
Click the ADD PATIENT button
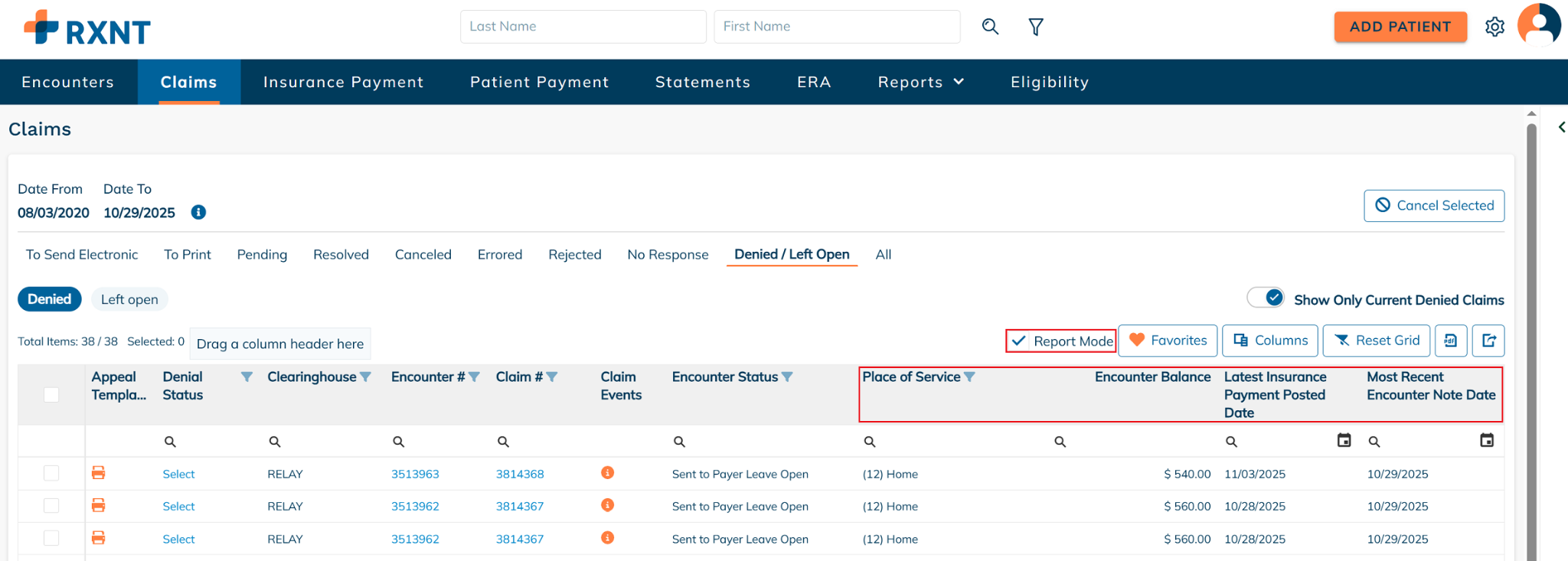[x=1400, y=27]
